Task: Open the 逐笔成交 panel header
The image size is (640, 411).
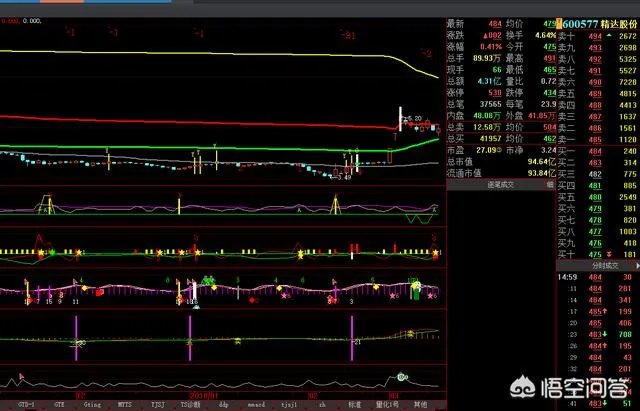Action: pyautogui.click(x=500, y=184)
